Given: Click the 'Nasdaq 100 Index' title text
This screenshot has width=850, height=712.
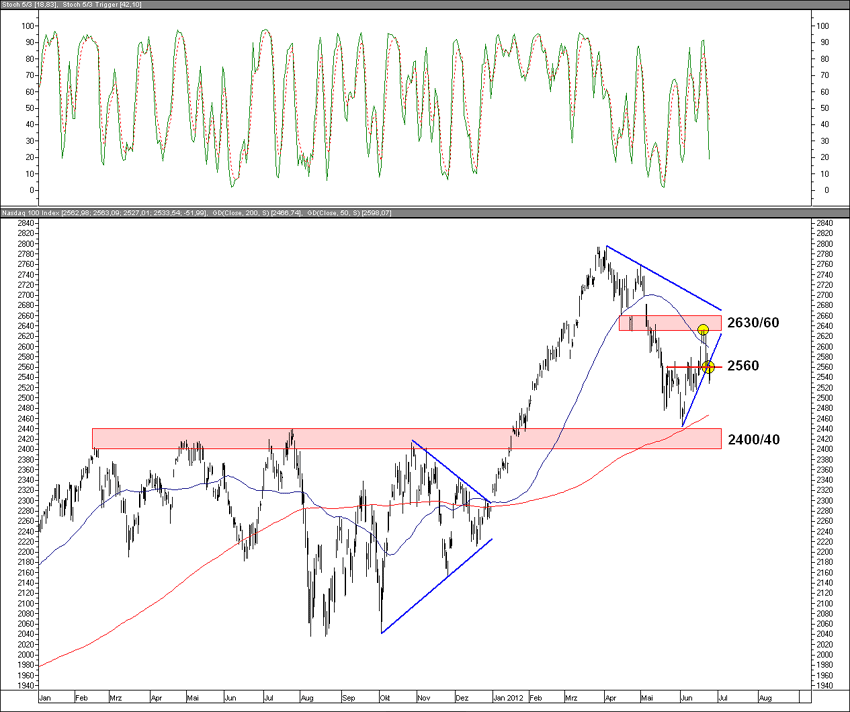Looking at the screenshot, I should click(31, 213).
